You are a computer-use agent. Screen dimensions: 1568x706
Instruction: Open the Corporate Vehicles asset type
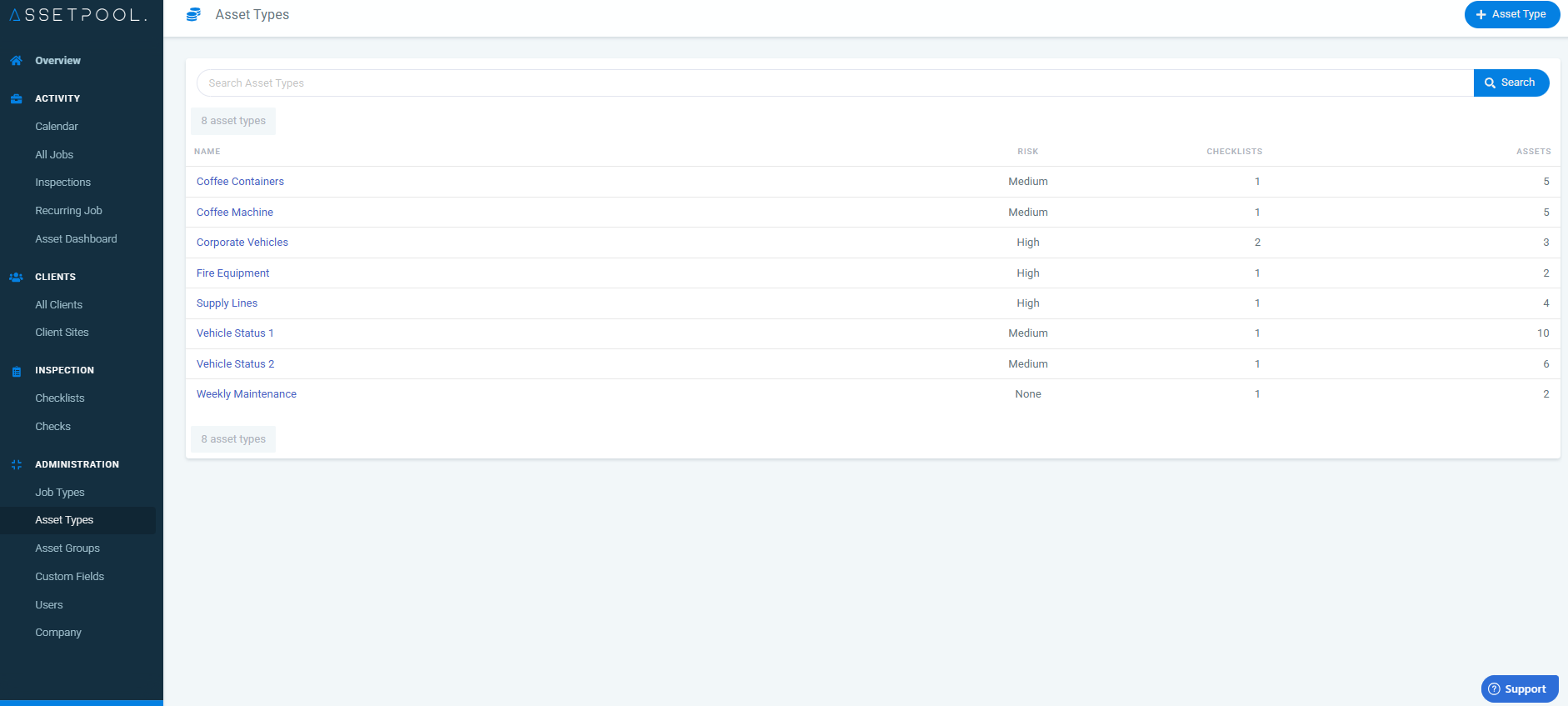click(242, 243)
